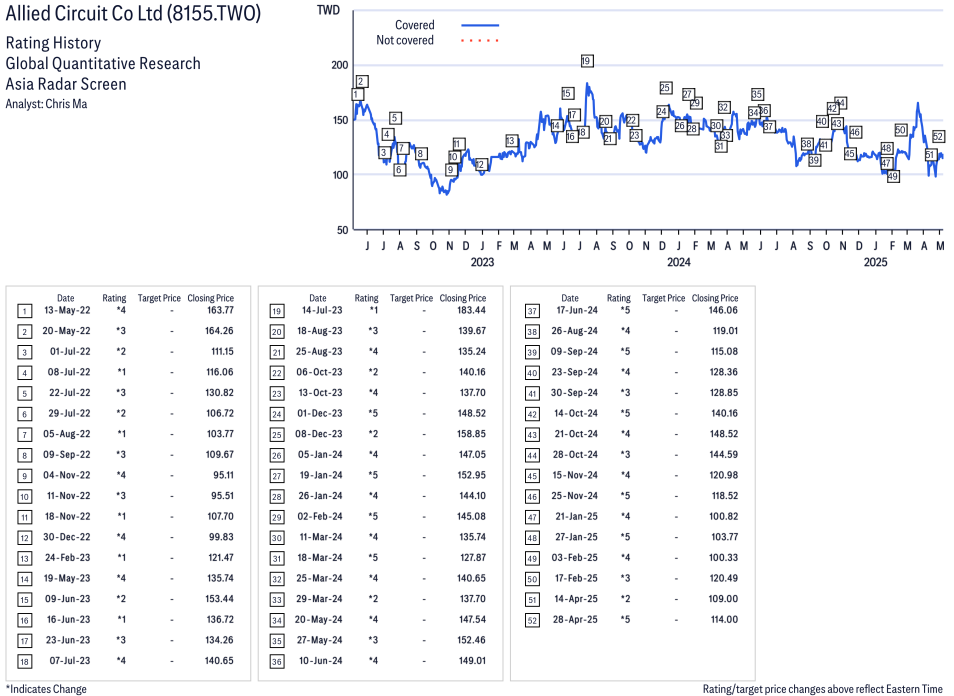
Task: Click the Allied Circuit Co Ltd title
Action: click(x=133, y=13)
